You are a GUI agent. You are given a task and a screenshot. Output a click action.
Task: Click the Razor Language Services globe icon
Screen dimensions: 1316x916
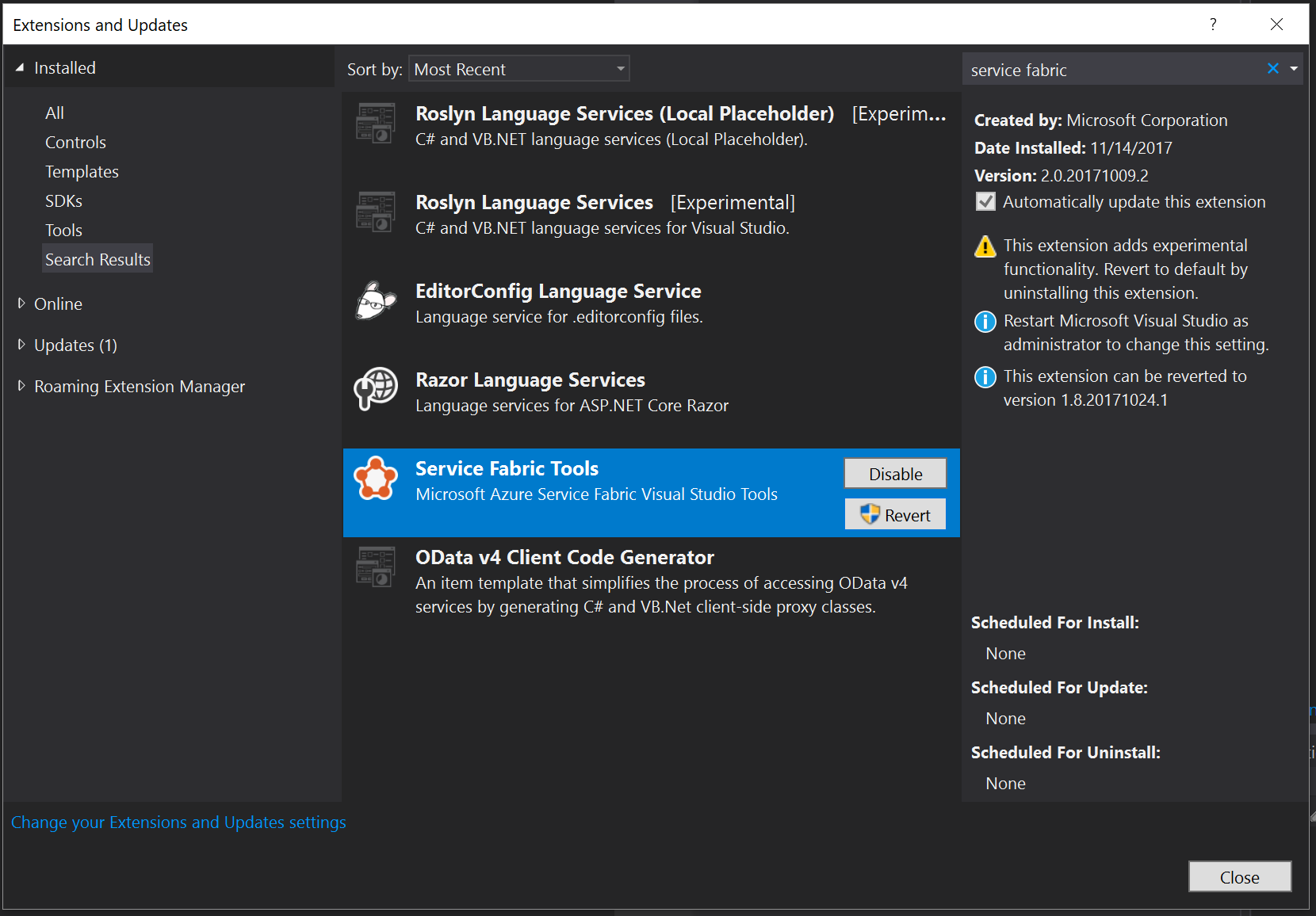click(x=376, y=389)
